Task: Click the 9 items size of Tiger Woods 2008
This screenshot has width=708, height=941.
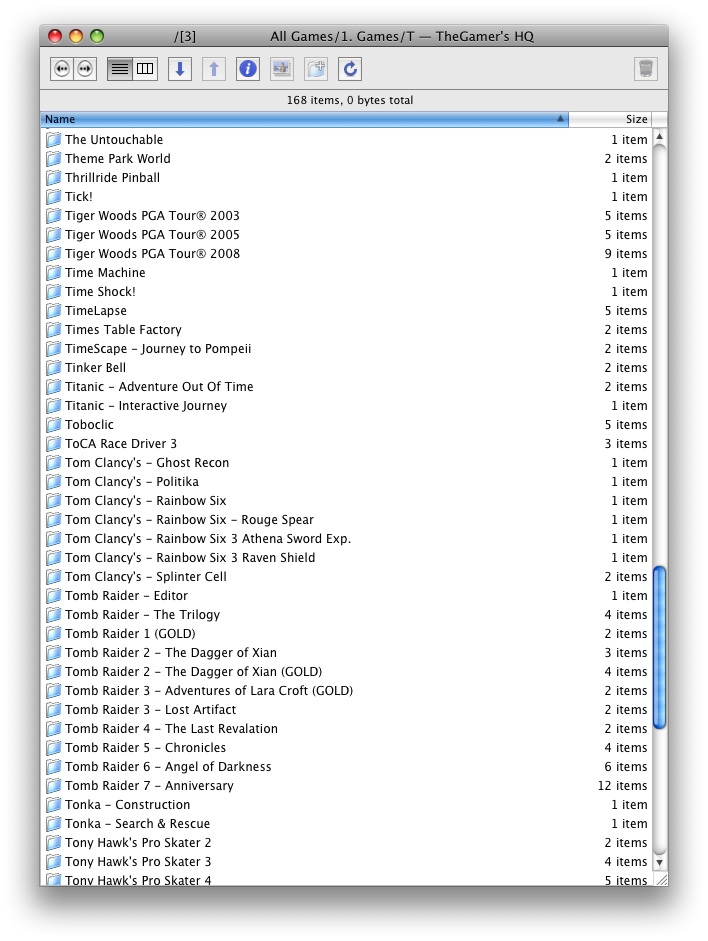Action: pyautogui.click(x=626, y=254)
